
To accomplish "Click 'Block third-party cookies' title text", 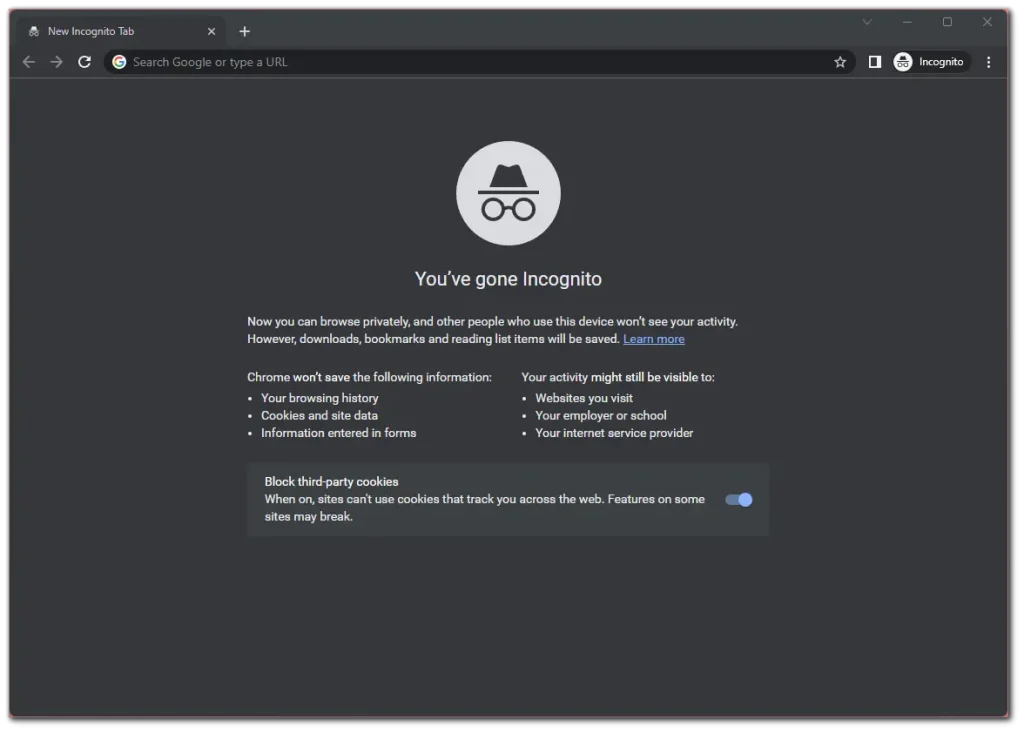I will pyautogui.click(x=331, y=481).
